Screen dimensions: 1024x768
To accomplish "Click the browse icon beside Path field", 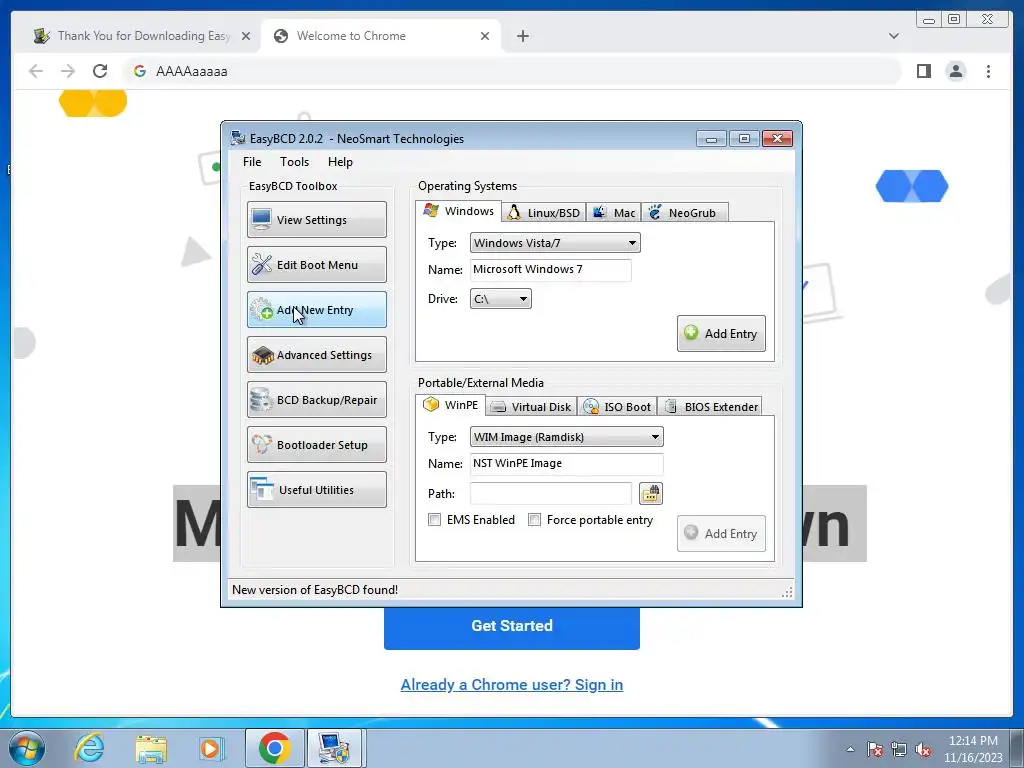I will (x=650, y=494).
